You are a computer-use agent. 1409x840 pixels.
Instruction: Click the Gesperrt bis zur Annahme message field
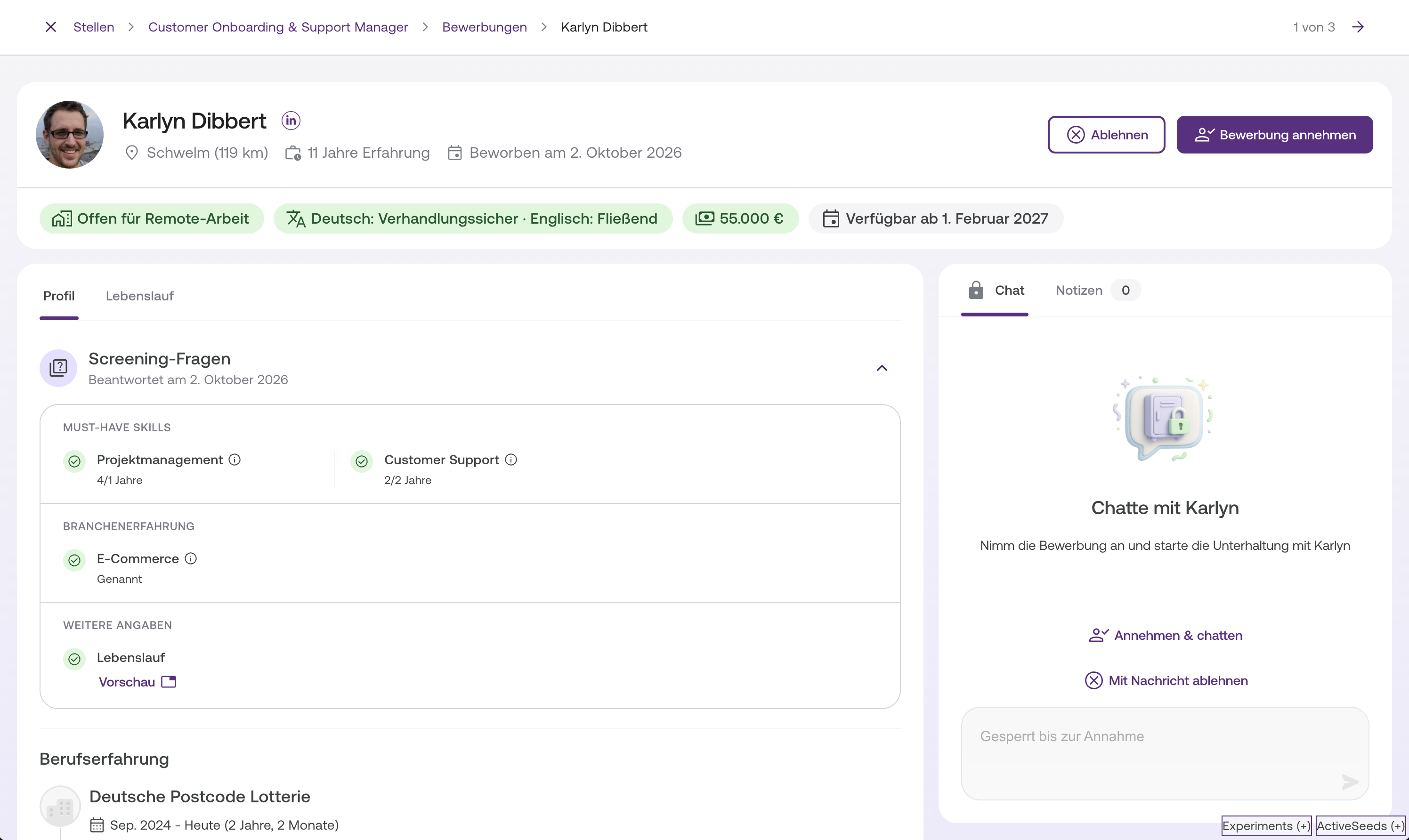pyautogui.click(x=1165, y=753)
